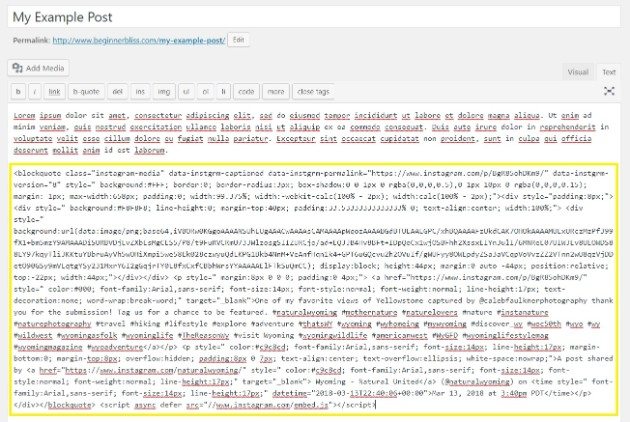Switch to the Visual editor tab
Viewport: 630px width, 422px height.
[578, 72]
